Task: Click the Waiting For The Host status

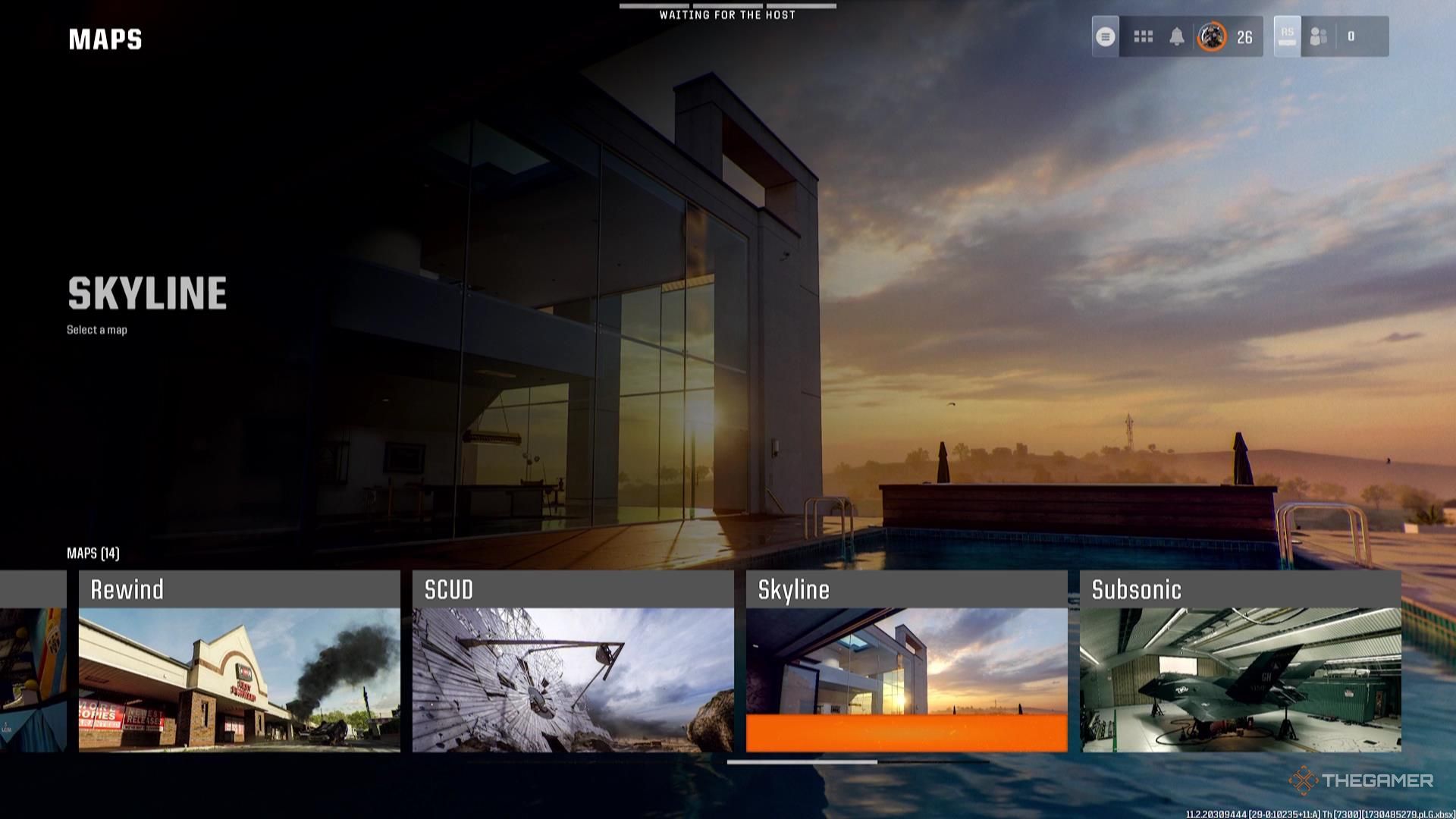Action: pyautogui.click(x=727, y=14)
